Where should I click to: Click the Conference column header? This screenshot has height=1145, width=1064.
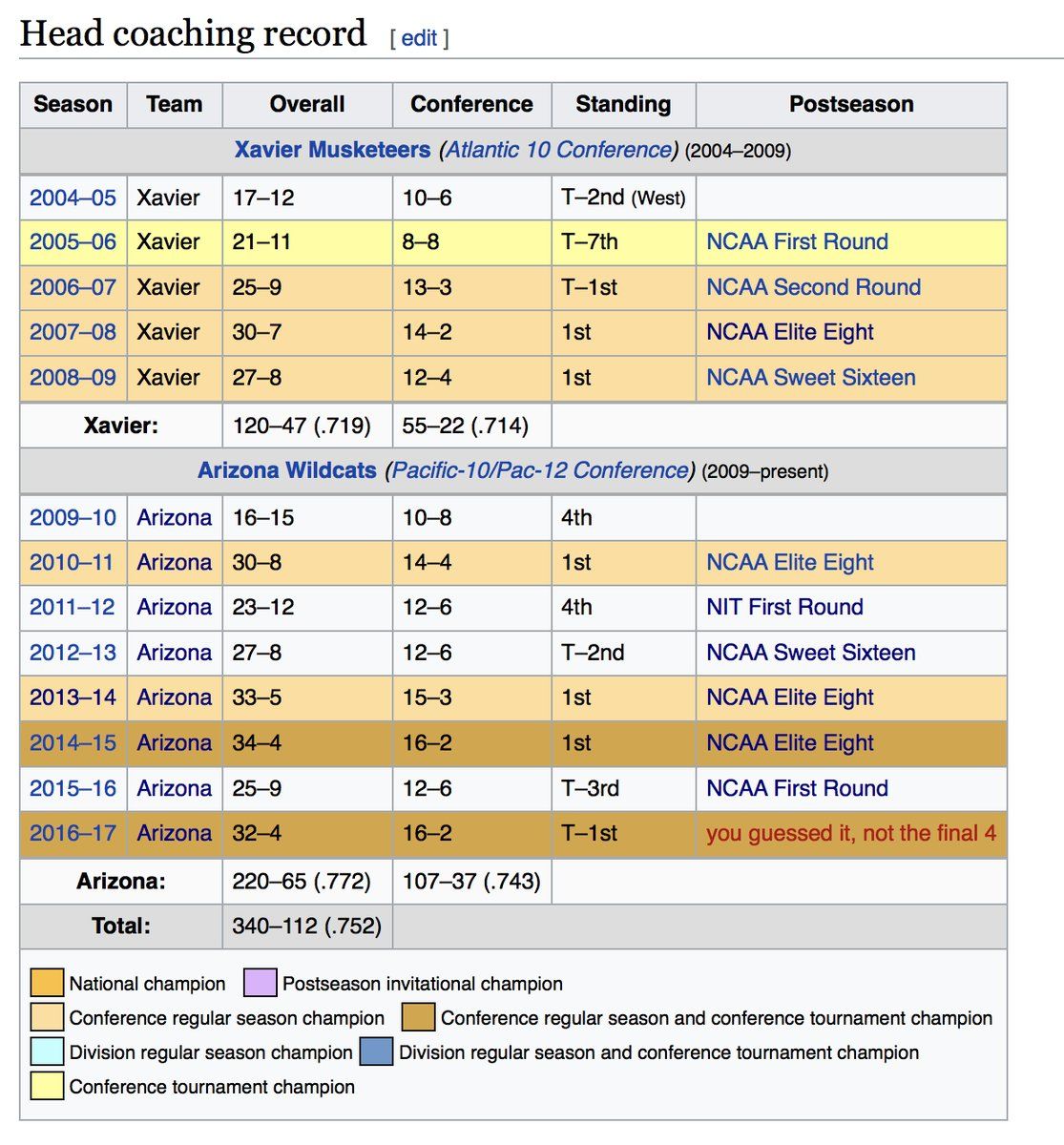coord(471,104)
